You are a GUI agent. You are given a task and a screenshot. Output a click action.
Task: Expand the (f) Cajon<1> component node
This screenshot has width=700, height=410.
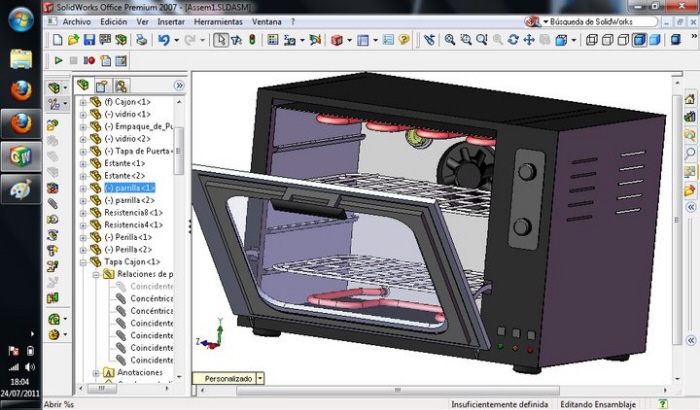[x=83, y=102]
